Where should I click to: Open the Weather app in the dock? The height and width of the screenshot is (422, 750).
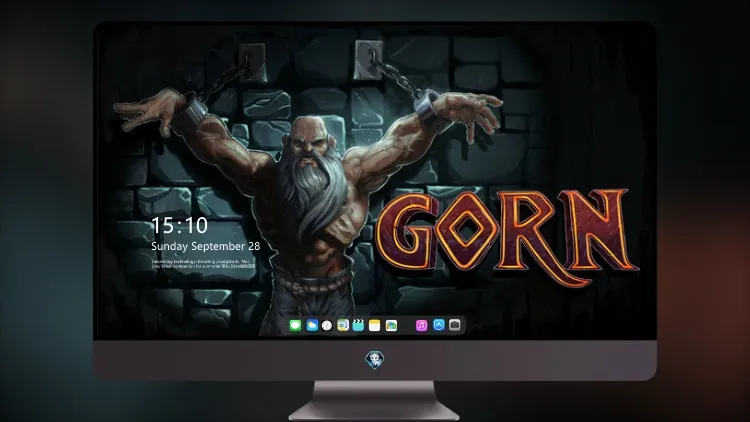coord(312,325)
